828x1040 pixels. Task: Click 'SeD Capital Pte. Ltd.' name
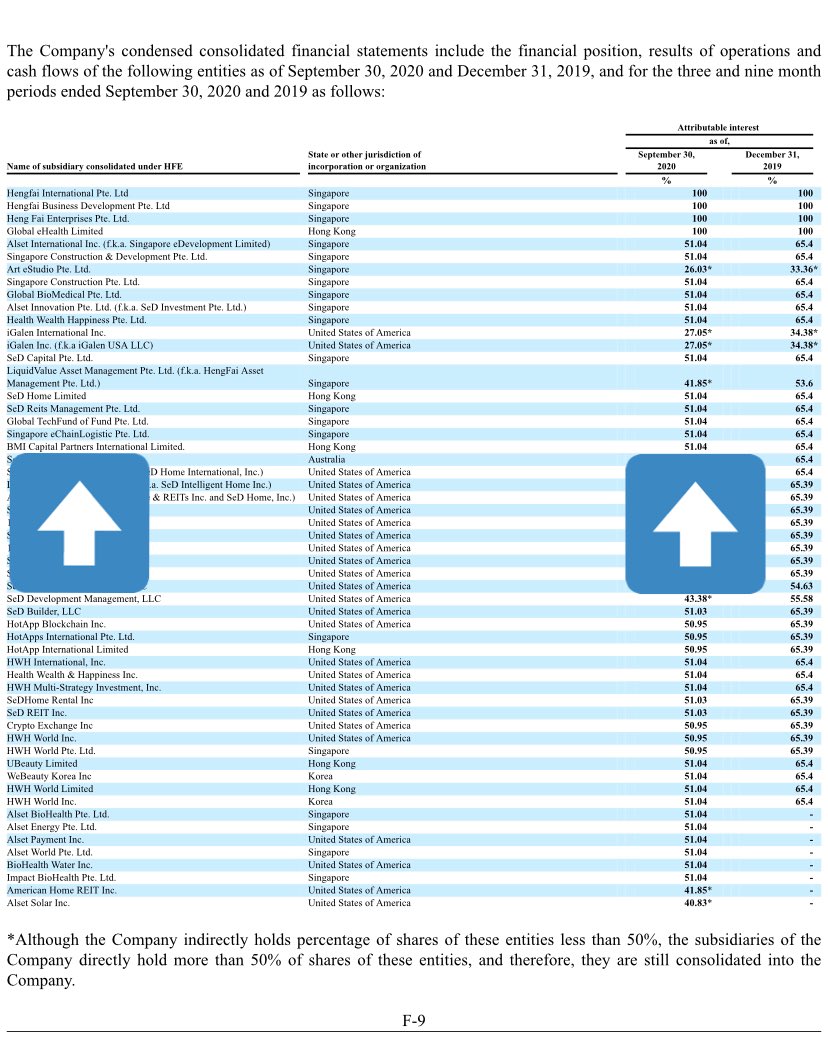point(50,358)
